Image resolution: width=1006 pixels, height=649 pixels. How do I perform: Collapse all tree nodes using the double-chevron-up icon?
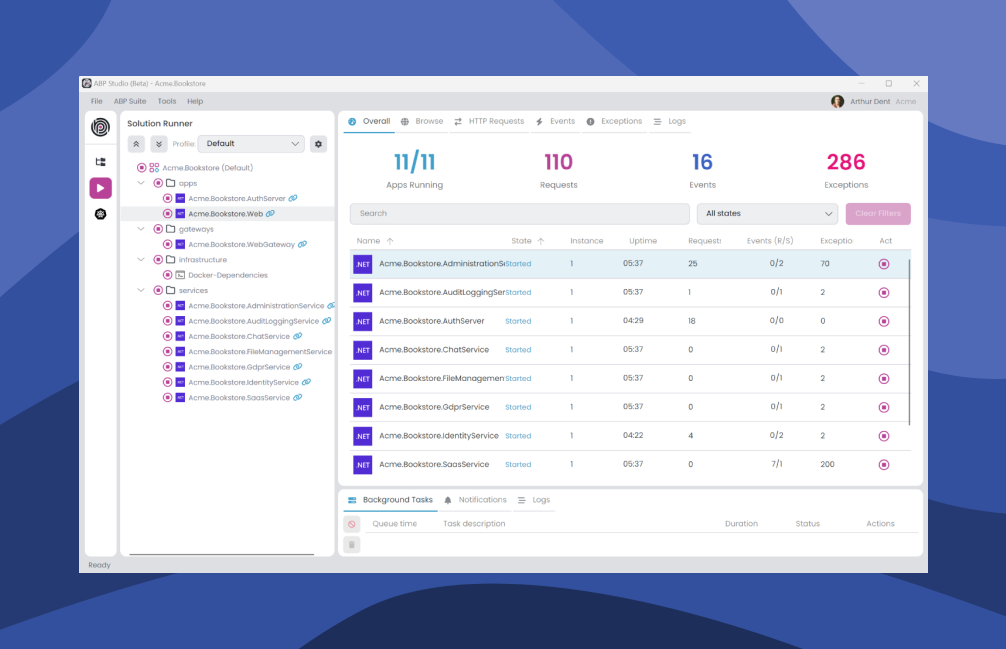pos(137,144)
